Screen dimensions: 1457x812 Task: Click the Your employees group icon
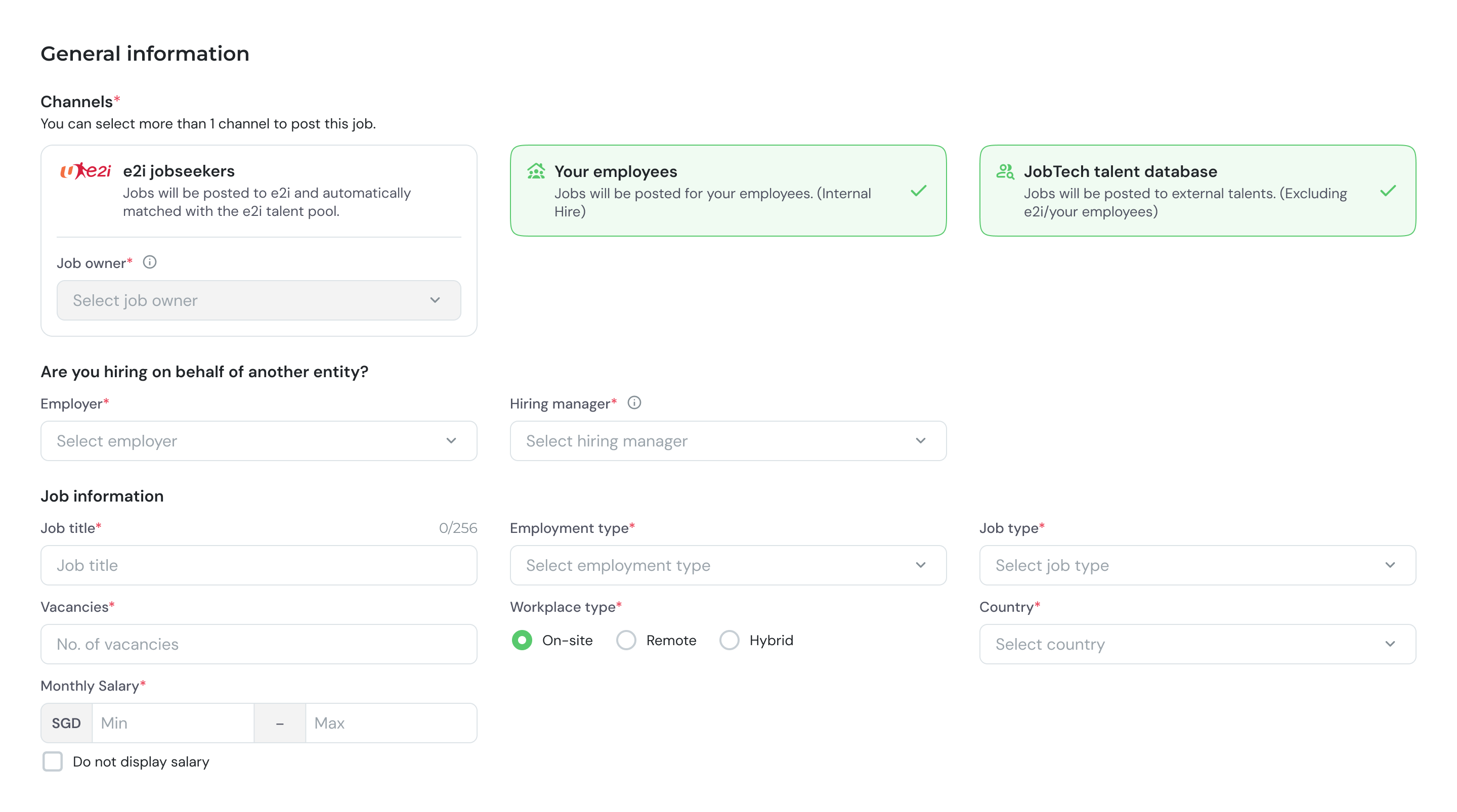click(x=536, y=171)
